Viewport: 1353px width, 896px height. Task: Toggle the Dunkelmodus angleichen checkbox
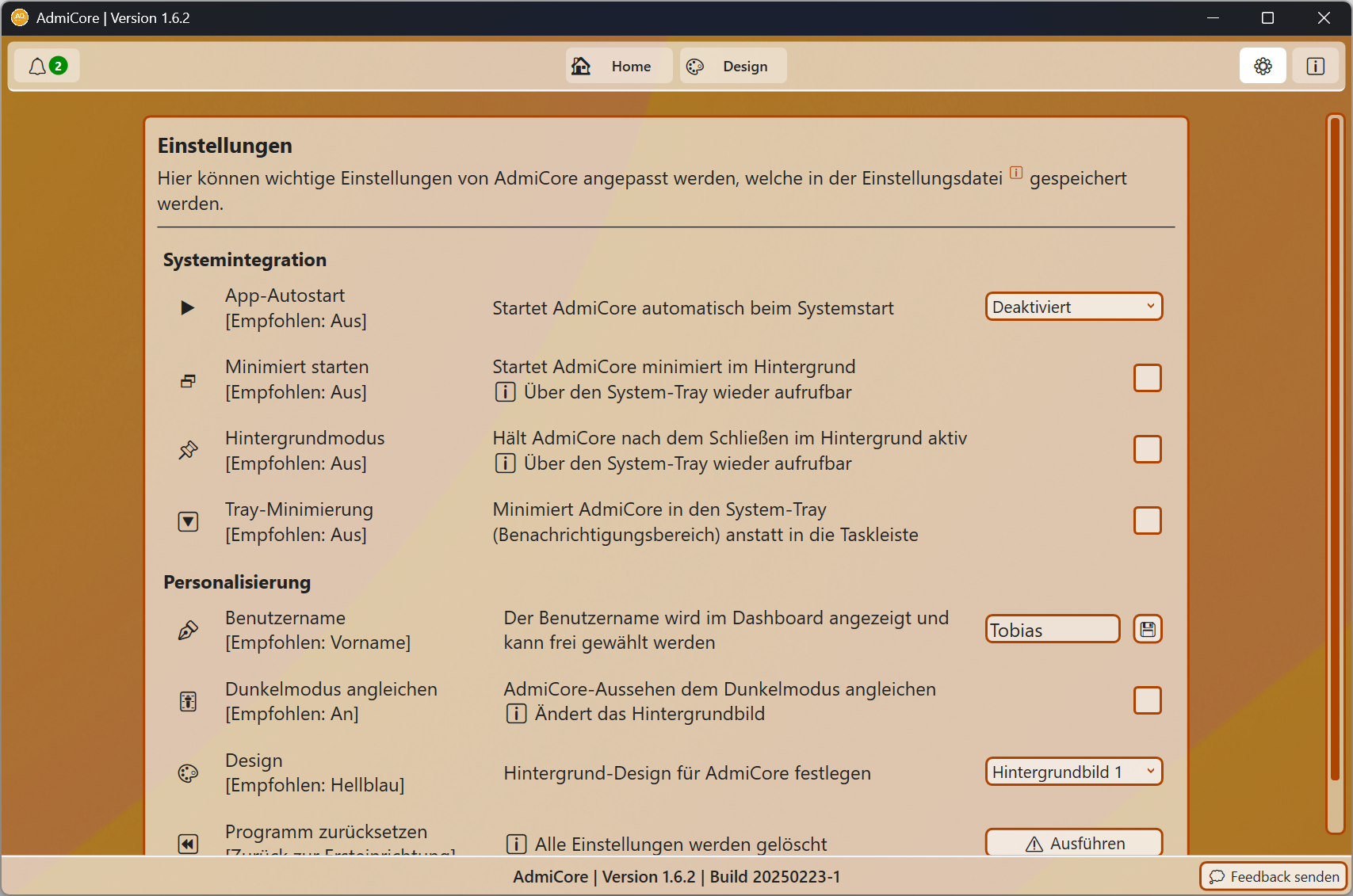point(1147,700)
